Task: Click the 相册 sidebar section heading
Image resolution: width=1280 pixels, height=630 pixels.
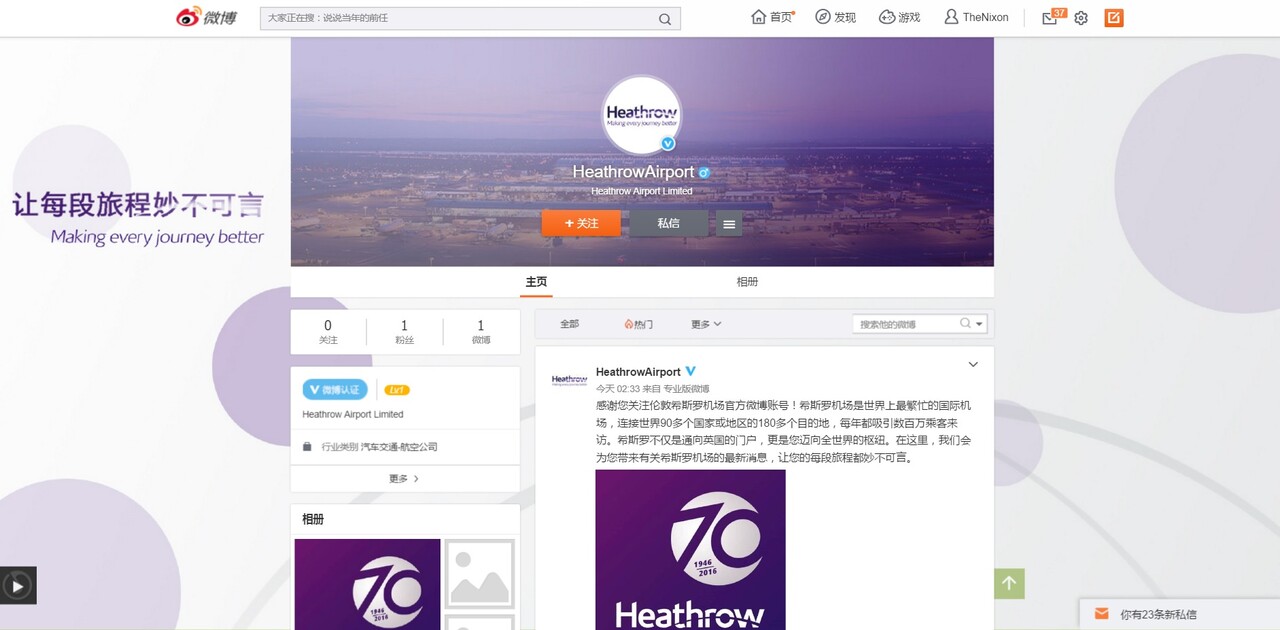Action: coord(313,519)
